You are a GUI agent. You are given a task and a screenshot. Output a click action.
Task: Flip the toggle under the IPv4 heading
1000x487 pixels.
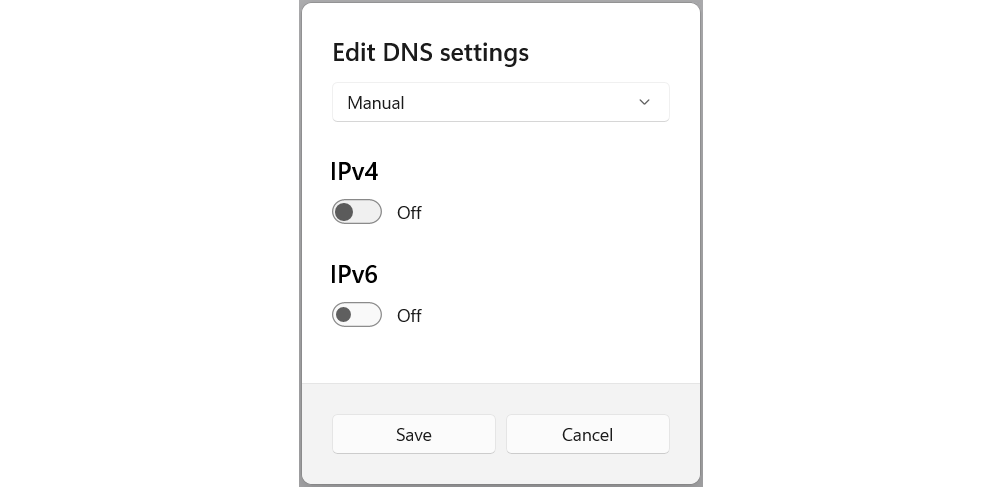click(x=357, y=212)
